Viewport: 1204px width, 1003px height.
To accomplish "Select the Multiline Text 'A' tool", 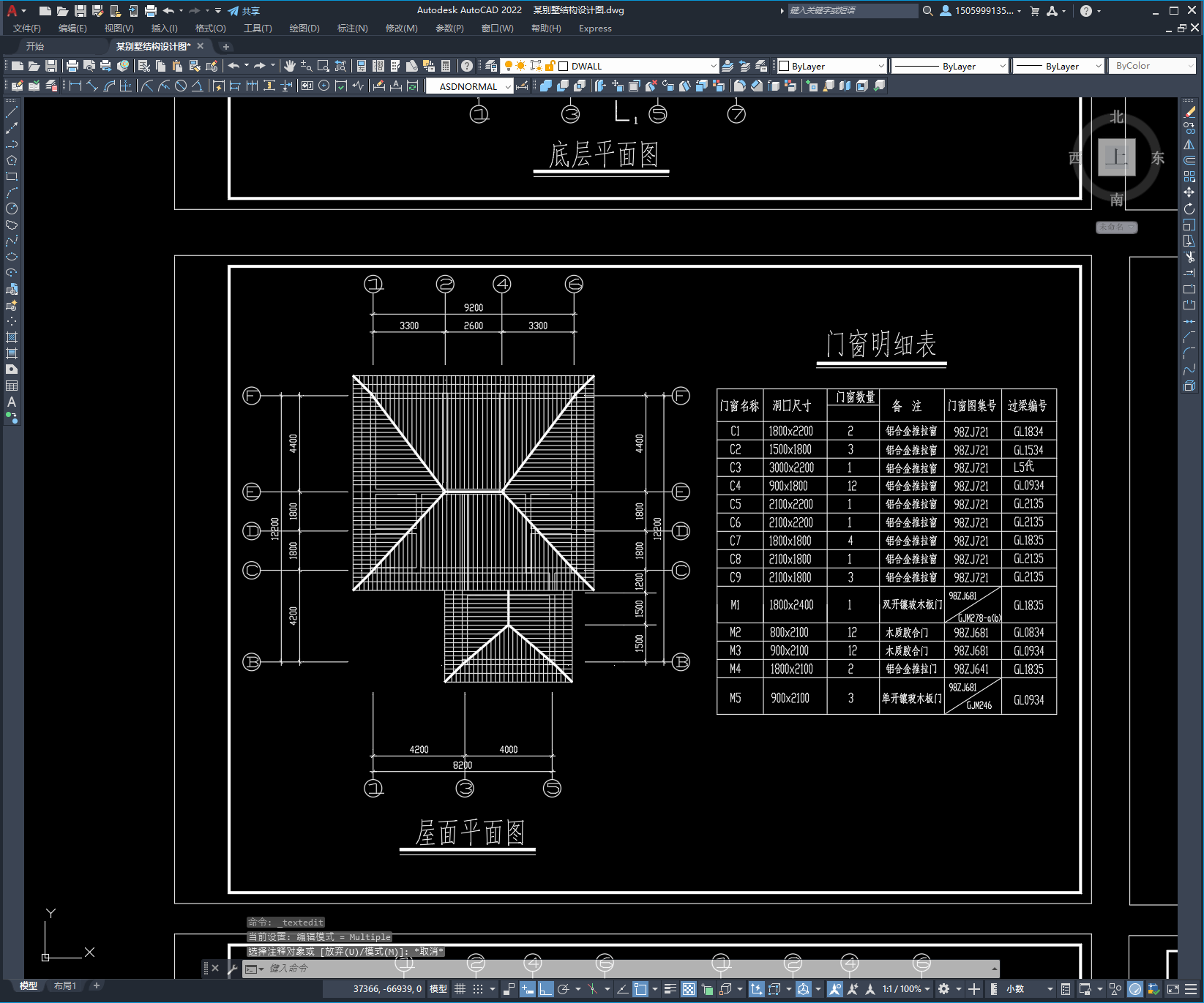I will point(12,402).
